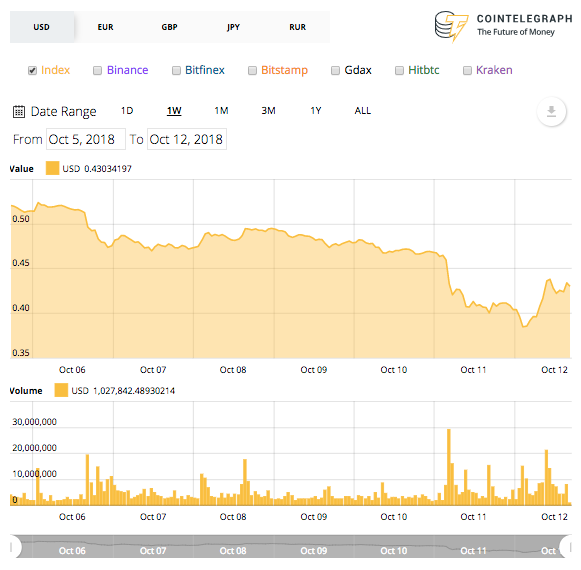Click the 0.50 price axis label
581x570 pixels.
[21, 219]
